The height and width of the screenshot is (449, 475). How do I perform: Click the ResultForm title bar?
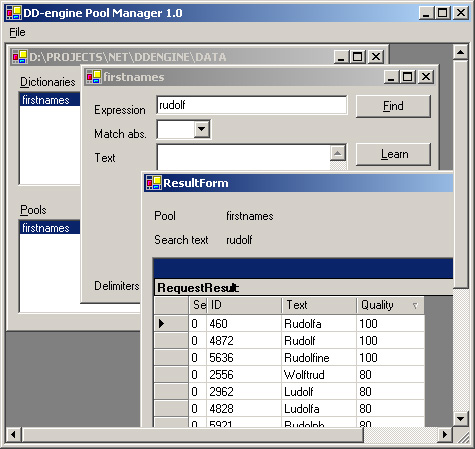tap(299, 183)
